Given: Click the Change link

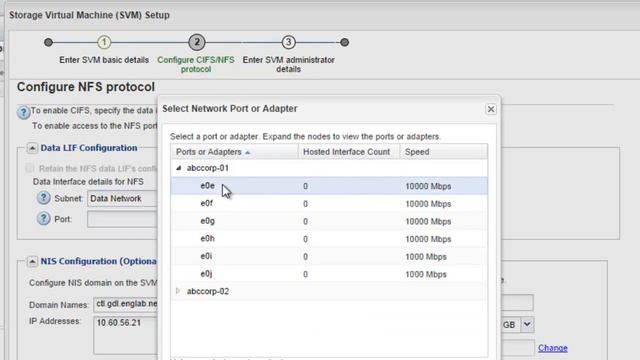Looking at the screenshot, I should (x=553, y=348).
